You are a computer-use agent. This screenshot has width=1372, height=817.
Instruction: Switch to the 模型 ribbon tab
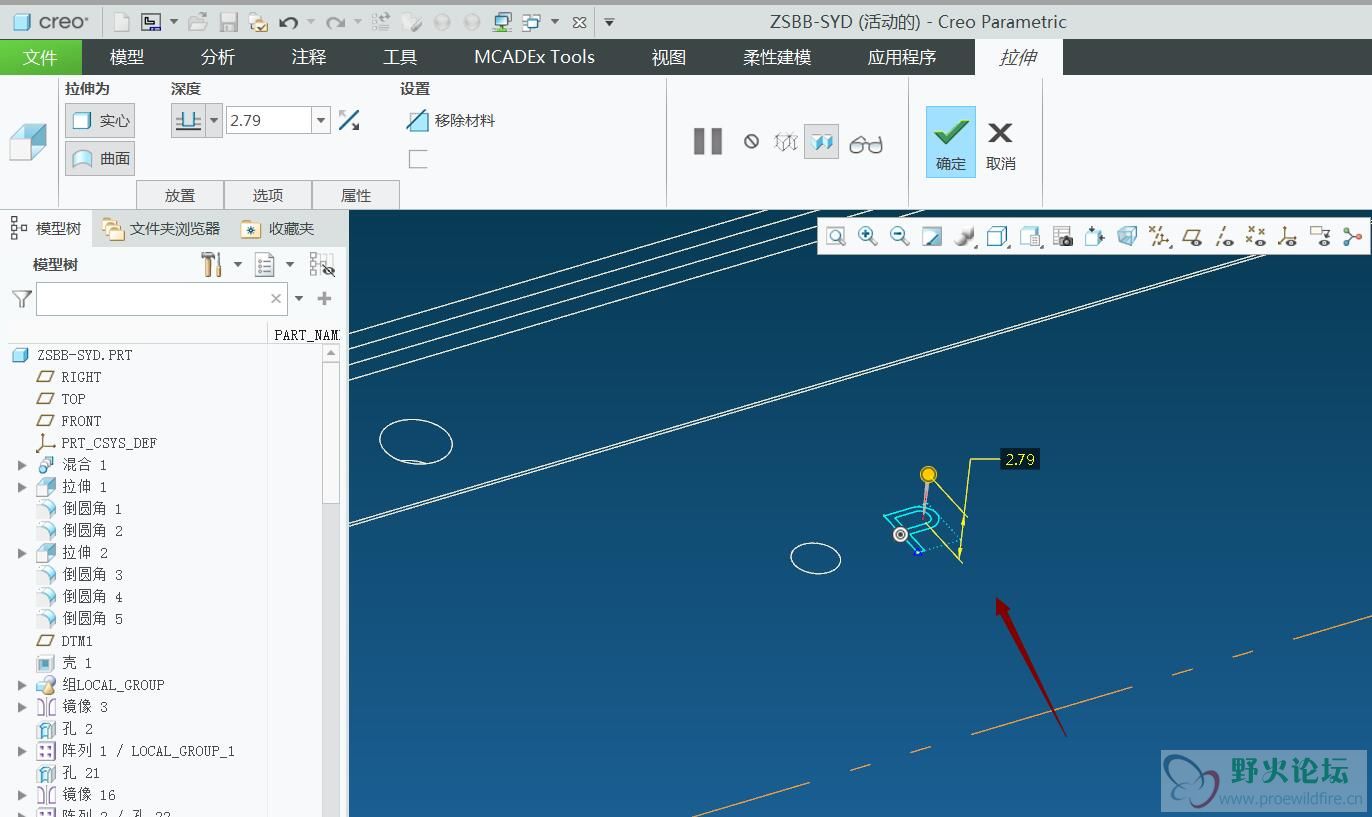[127, 57]
